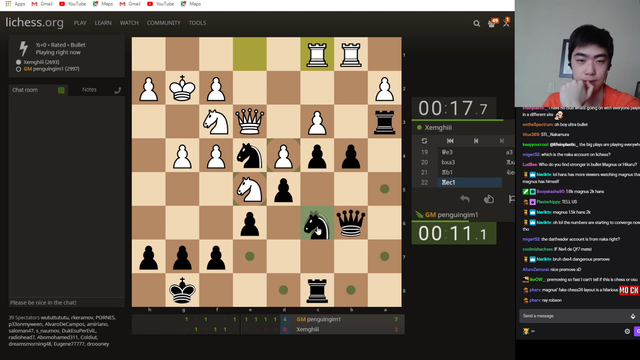Viewport: 640px width, 360px height.
Task: Open the notifications icon with badge 1
Action: point(506,23)
